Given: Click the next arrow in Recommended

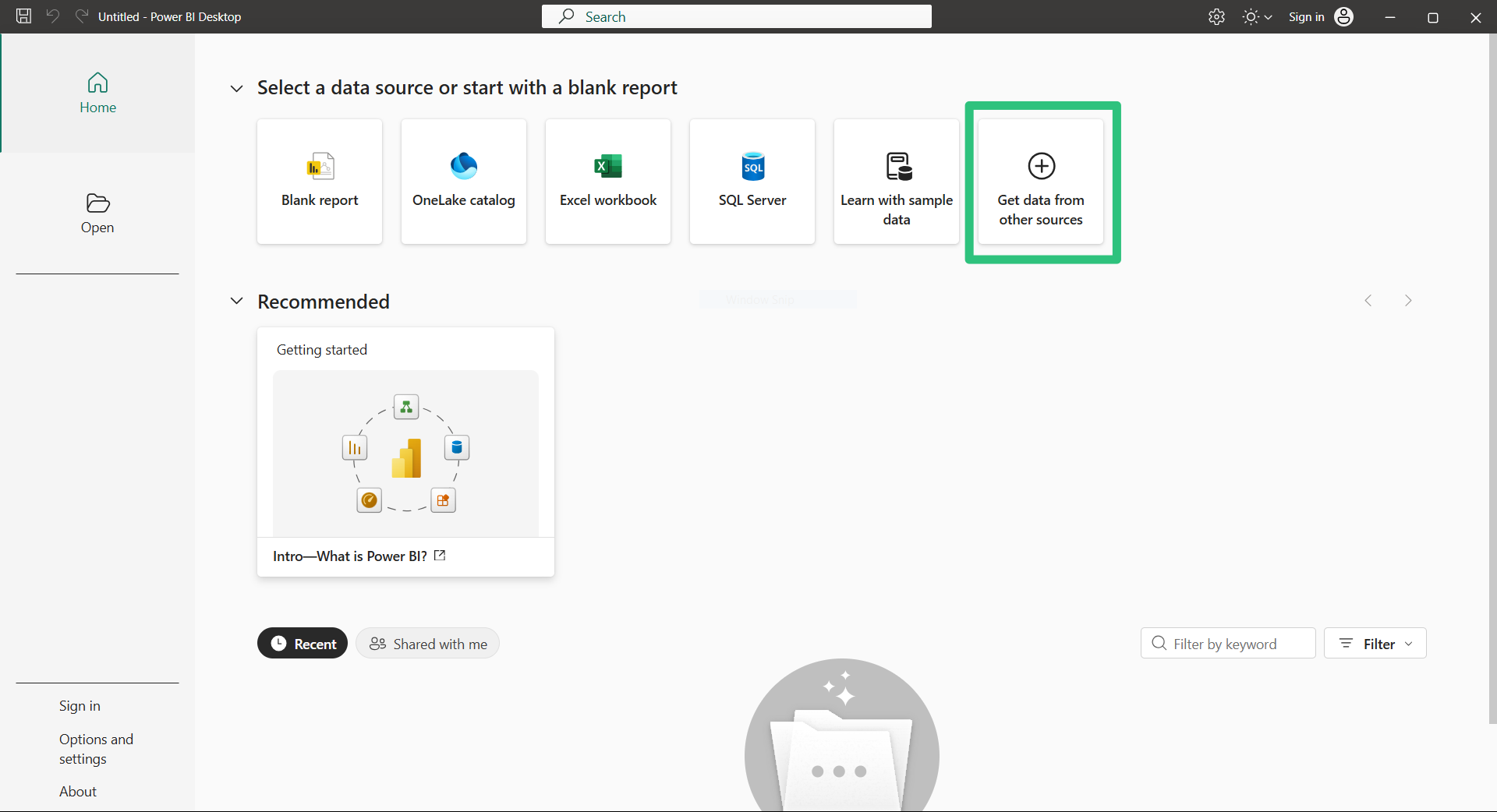Looking at the screenshot, I should tap(1408, 301).
